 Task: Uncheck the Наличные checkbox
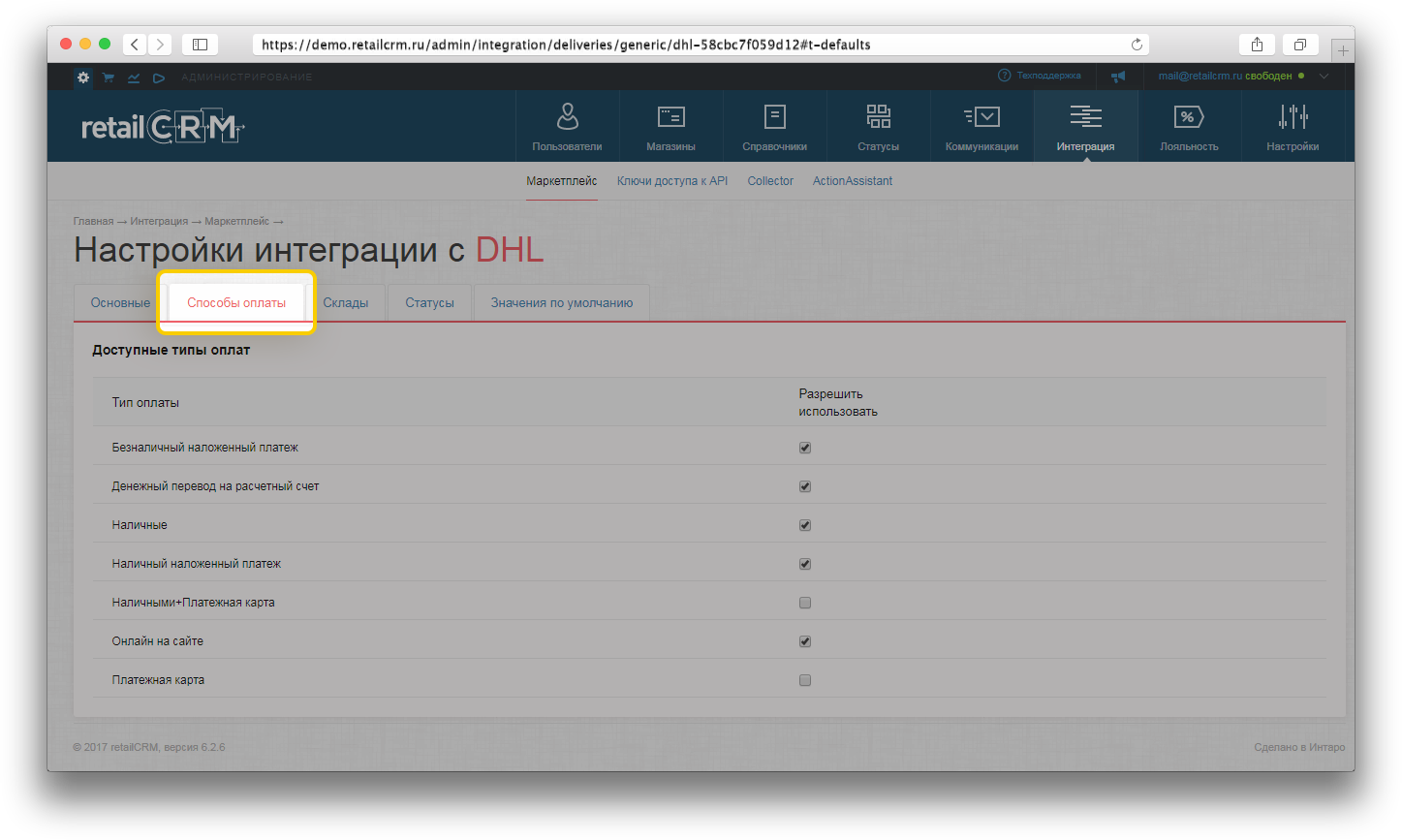click(x=805, y=525)
